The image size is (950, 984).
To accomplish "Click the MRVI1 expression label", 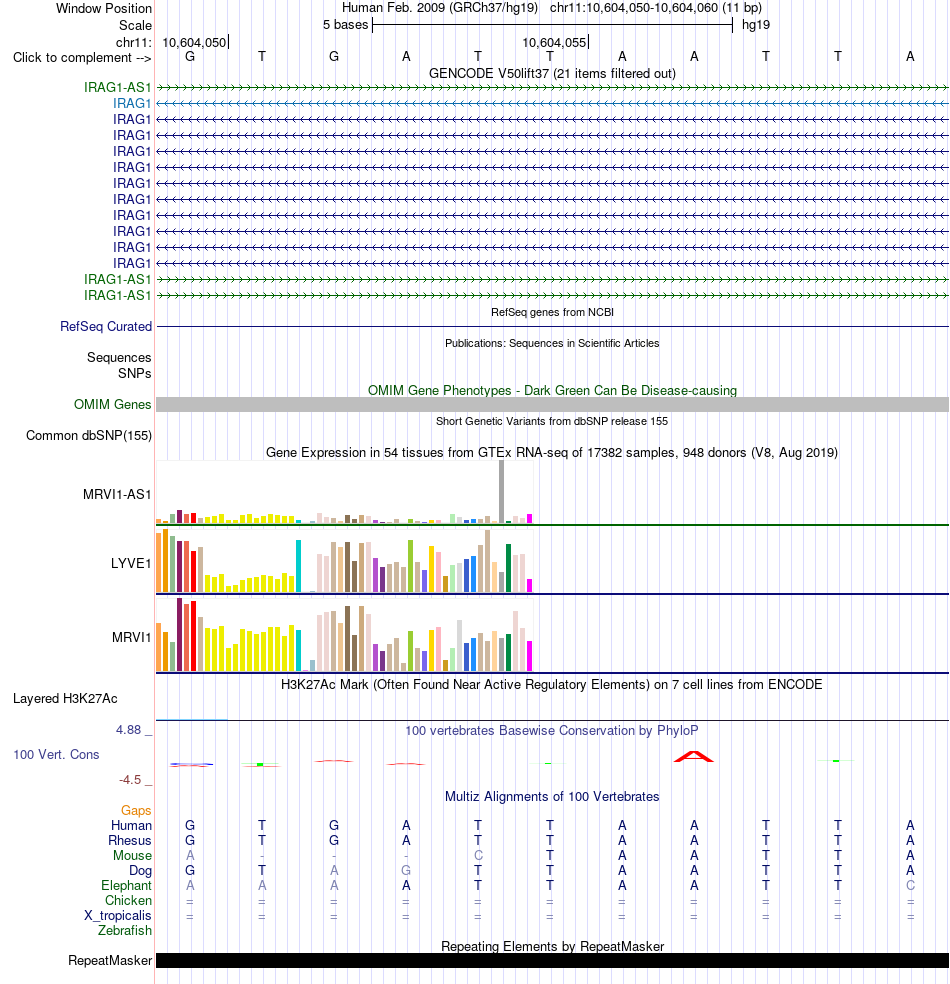I will [x=131, y=638].
